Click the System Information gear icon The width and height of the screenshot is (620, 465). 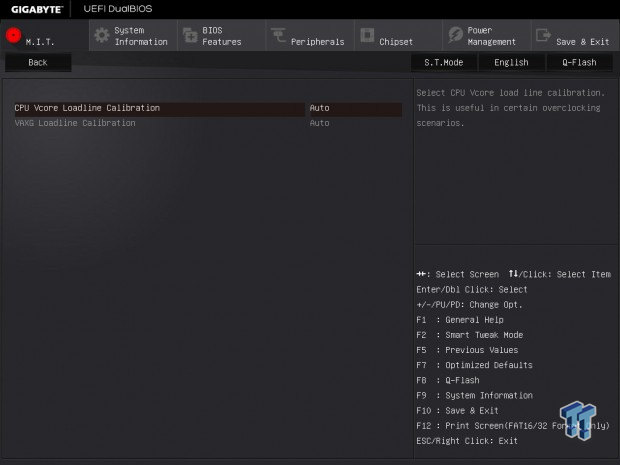click(x=102, y=35)
